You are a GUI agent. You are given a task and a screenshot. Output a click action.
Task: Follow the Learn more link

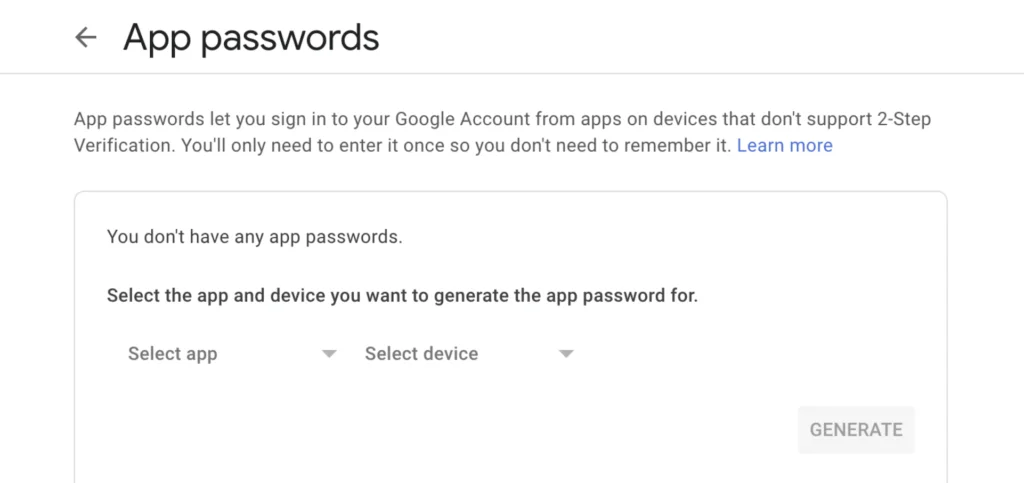click(x=784, y=145)
